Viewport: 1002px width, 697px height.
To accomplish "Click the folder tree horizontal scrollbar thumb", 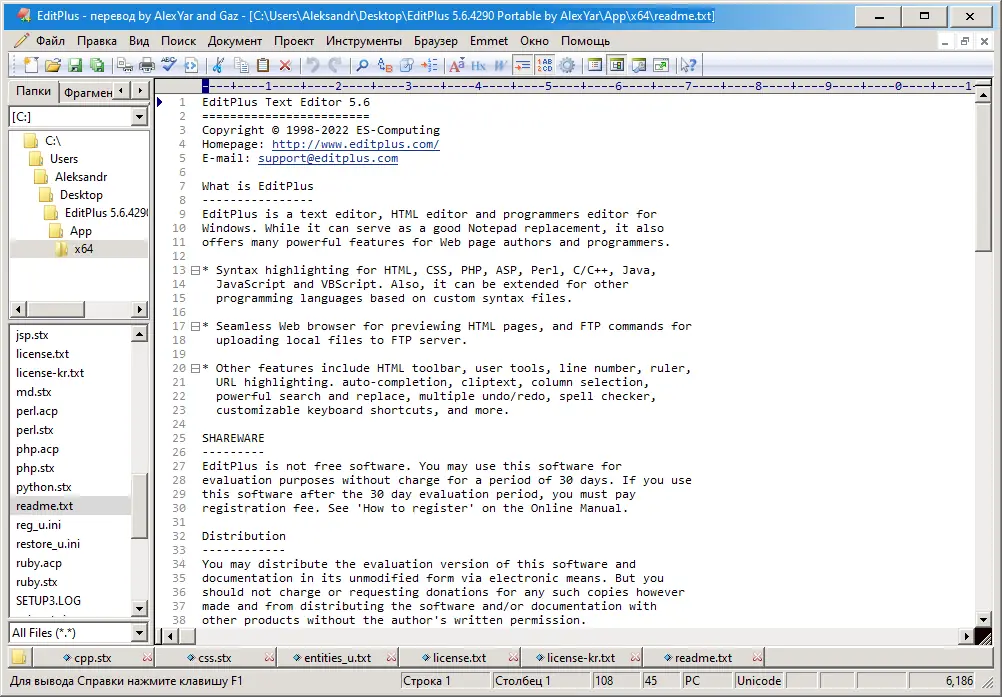I will tap(56, 309).
